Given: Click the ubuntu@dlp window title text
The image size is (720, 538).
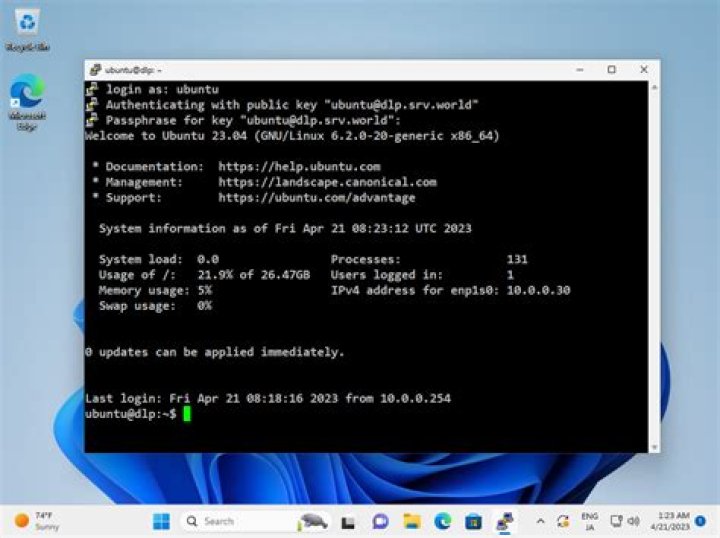Looking at the screenshot, I should pyautogui.click(x=133, y=70).
